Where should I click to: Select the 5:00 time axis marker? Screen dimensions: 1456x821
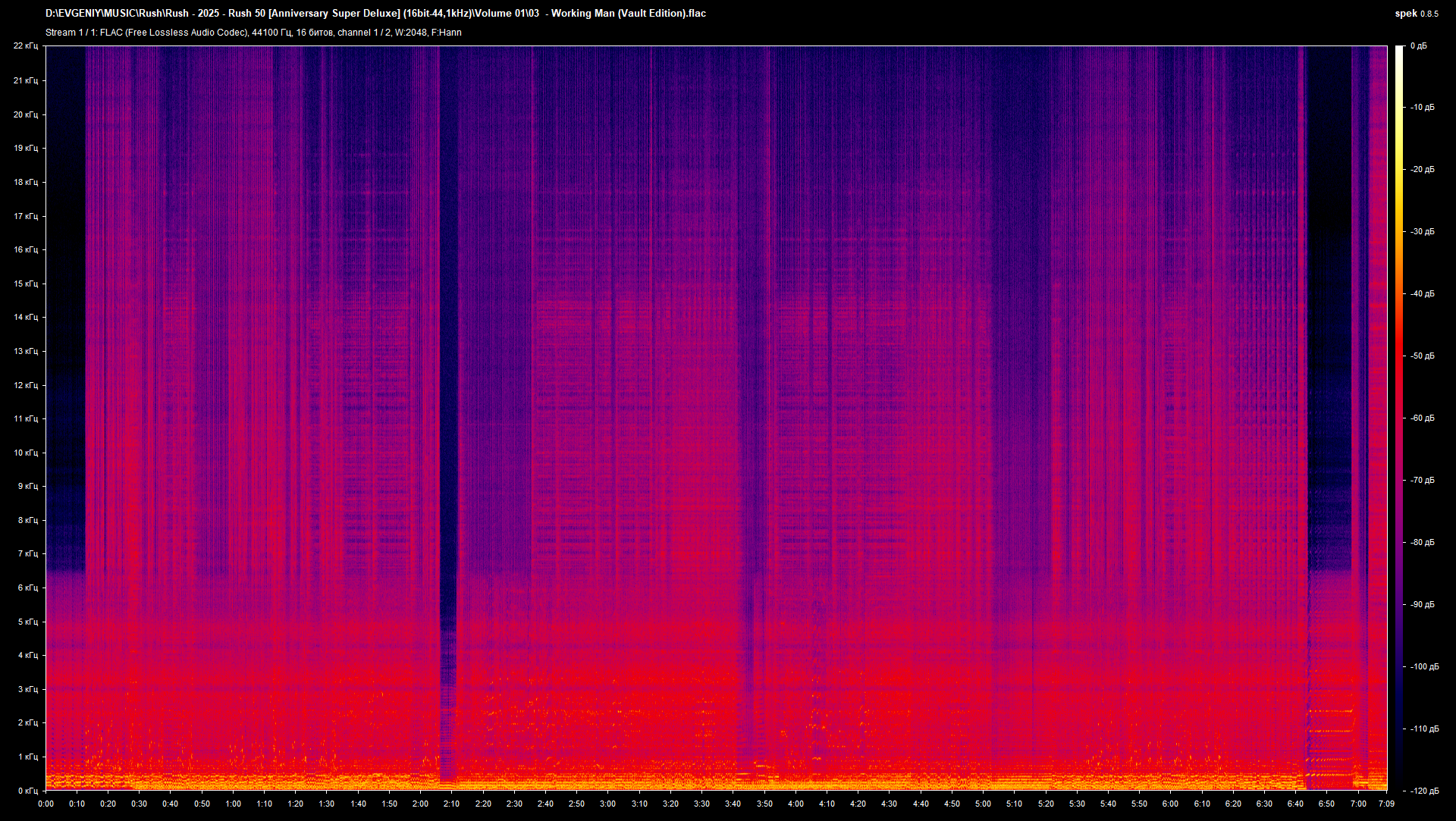coord(983,804)
